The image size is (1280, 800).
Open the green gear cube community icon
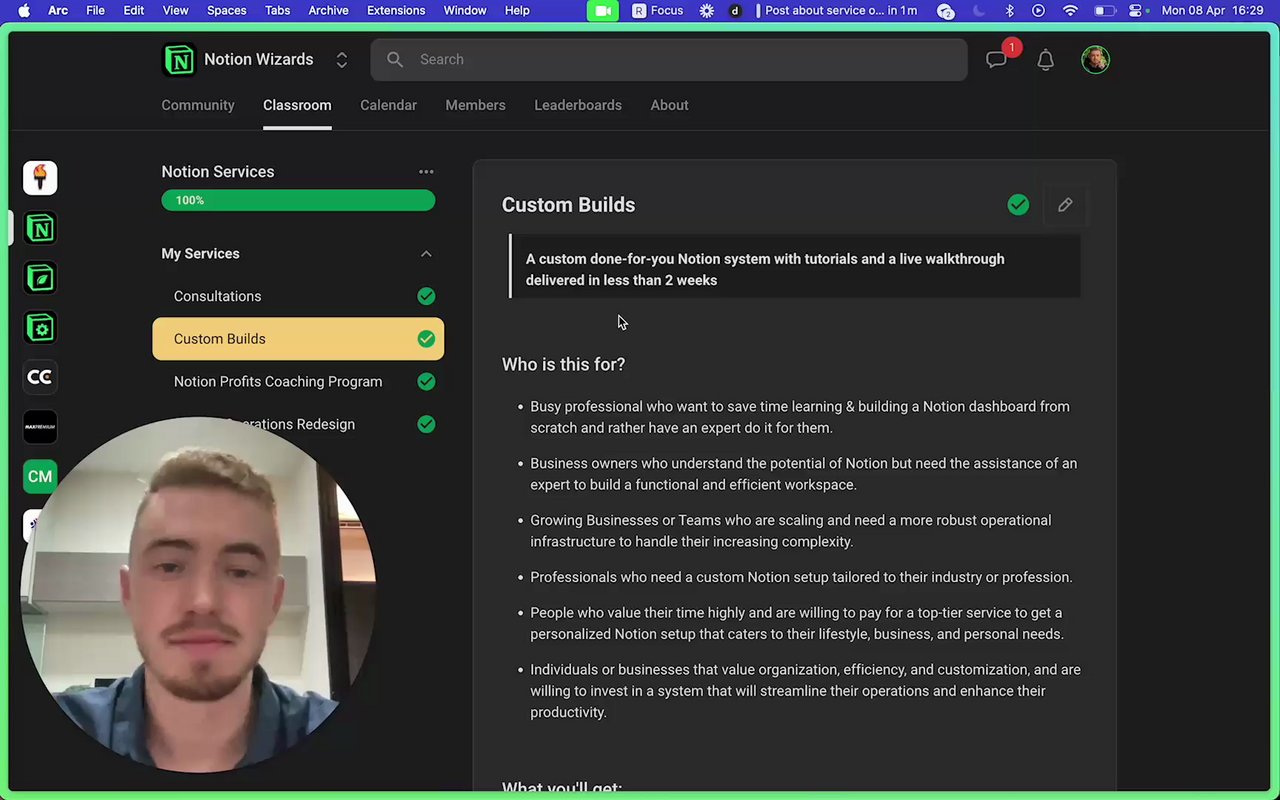(40, 328)
